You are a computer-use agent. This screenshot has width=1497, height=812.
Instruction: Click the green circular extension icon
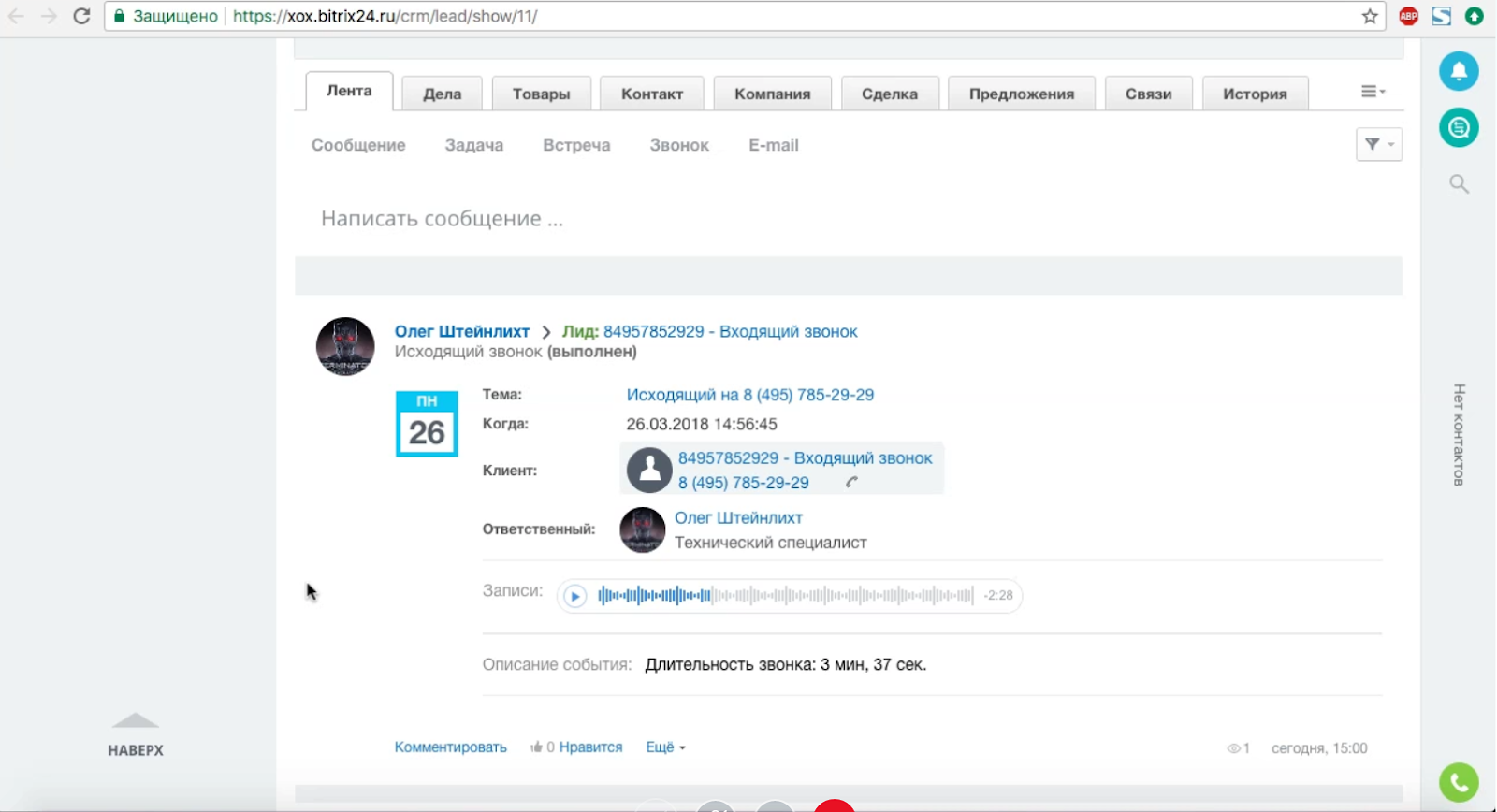coord(1475,16)
